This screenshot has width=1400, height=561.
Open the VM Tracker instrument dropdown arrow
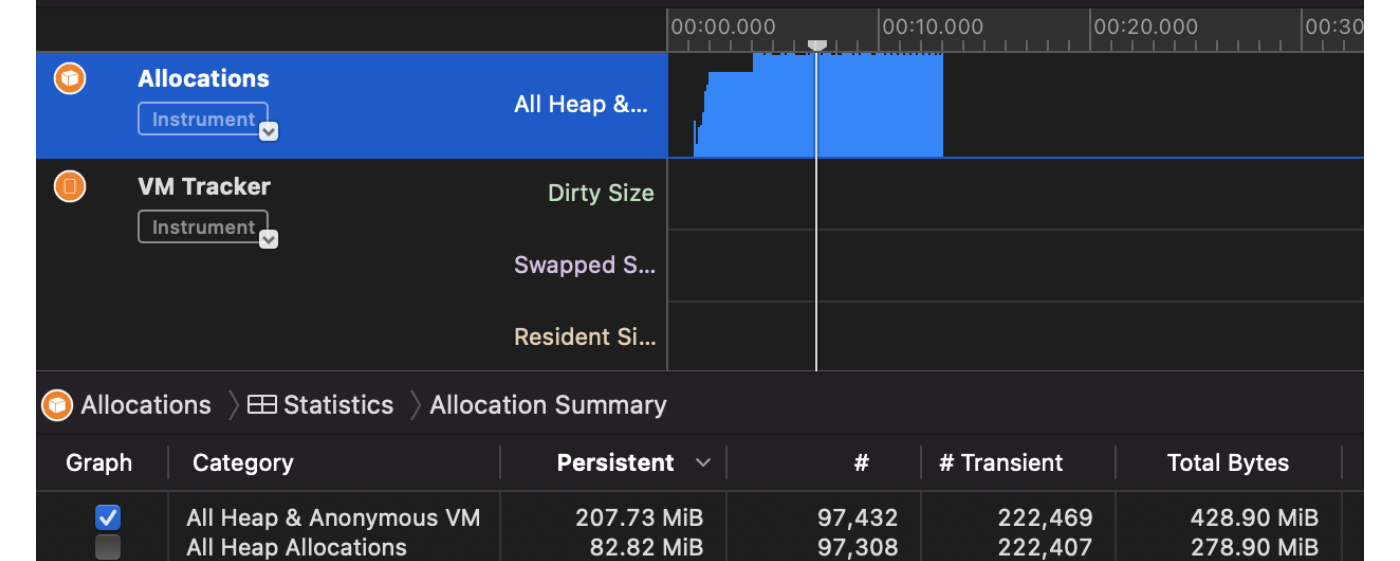click(268, 239)
